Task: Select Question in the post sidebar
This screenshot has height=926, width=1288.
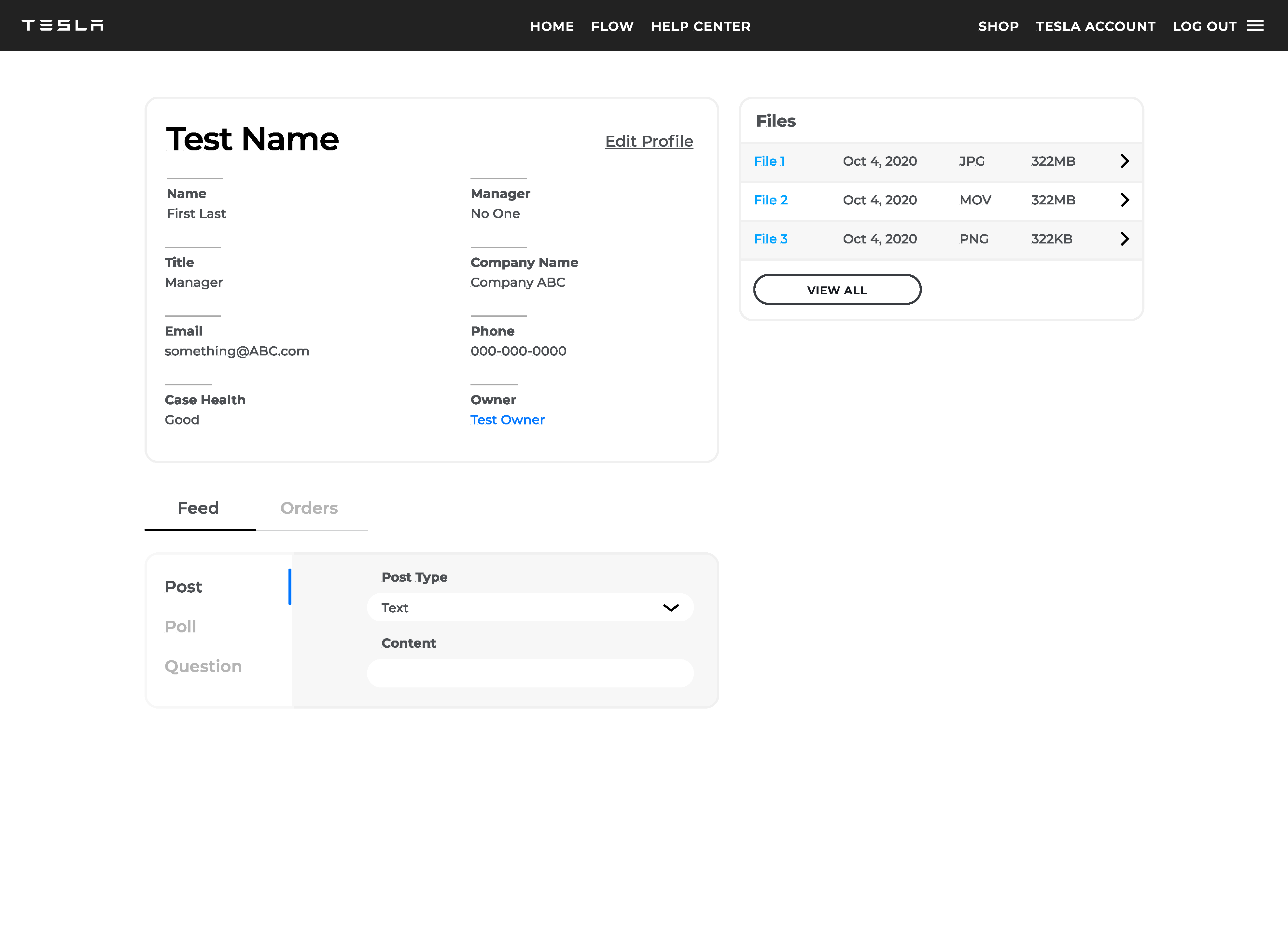Action: pos(203,665)
